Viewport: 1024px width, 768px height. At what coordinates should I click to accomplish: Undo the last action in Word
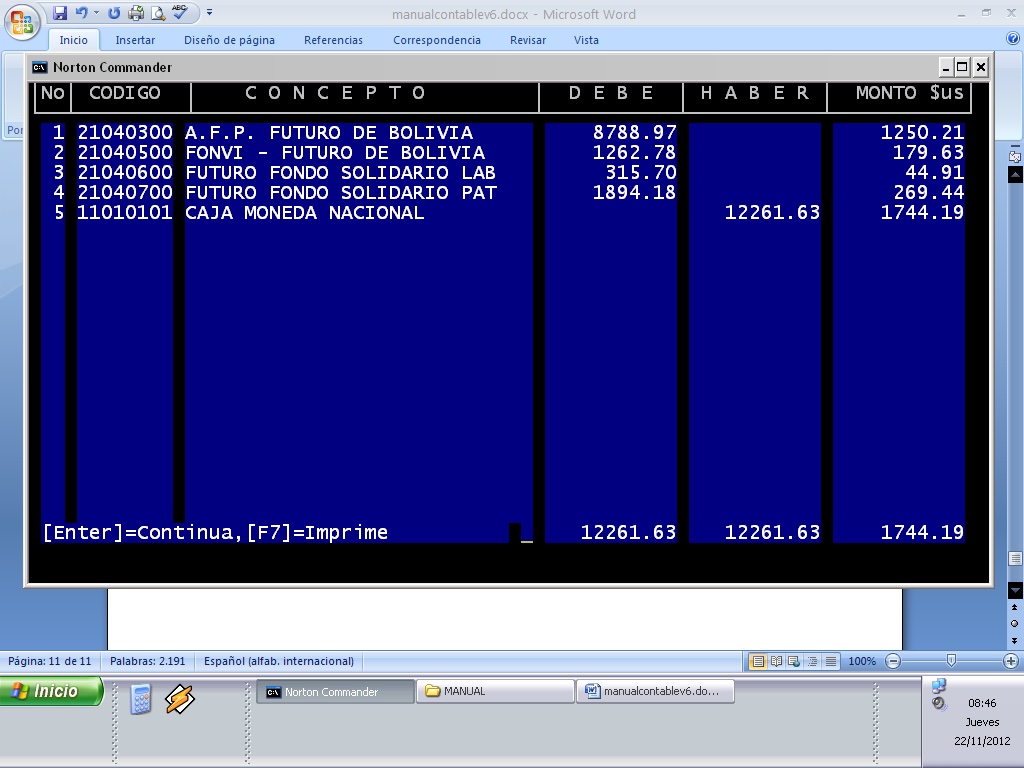click(82, 13)
